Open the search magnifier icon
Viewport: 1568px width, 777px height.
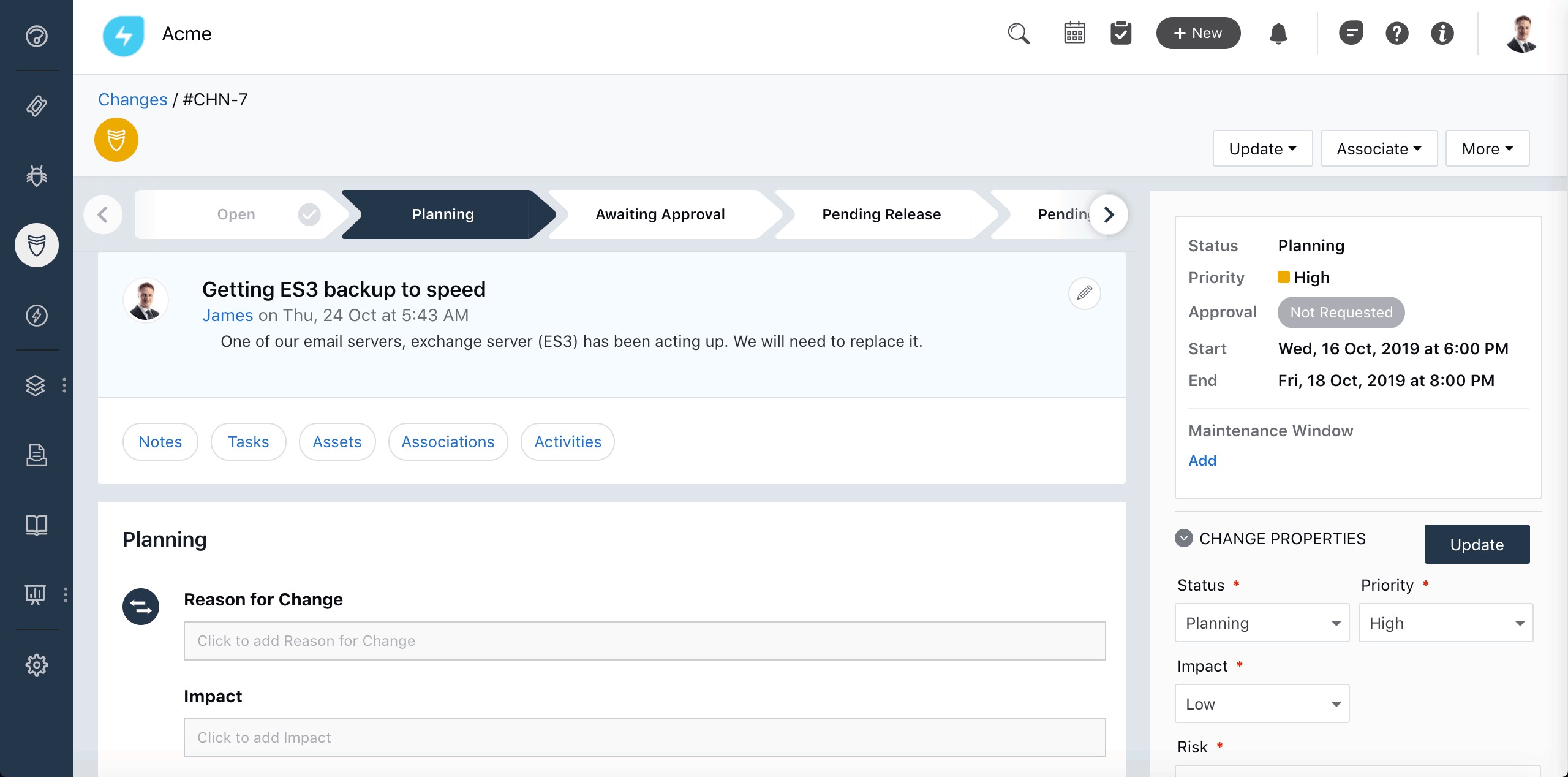click(1019, 33)
